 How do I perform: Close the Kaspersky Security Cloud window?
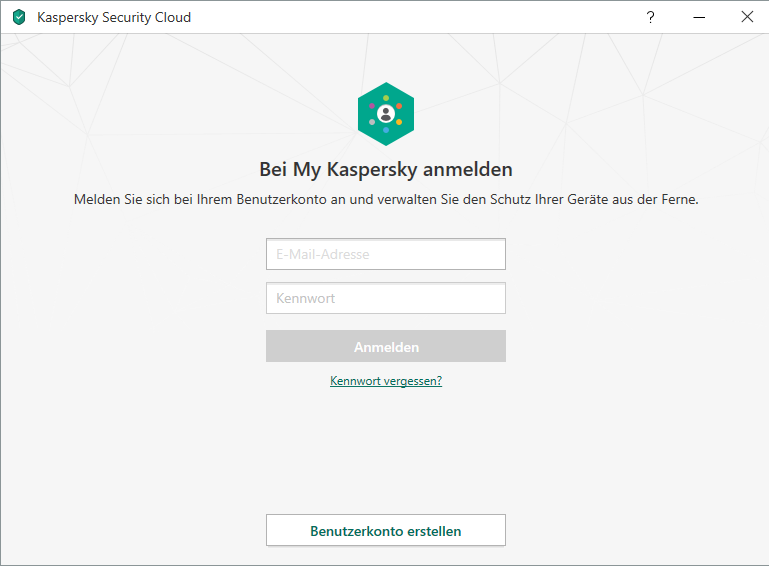[x=747, y=17]
